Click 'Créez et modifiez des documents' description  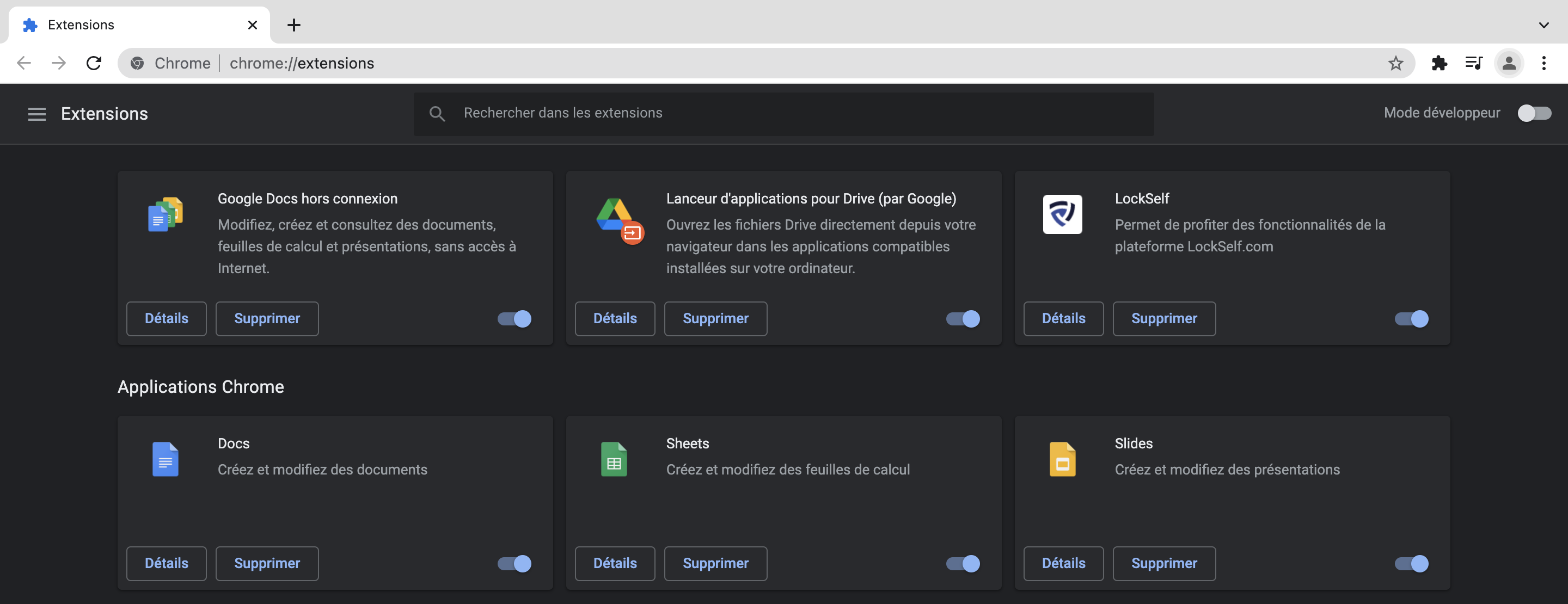point(322,470)
